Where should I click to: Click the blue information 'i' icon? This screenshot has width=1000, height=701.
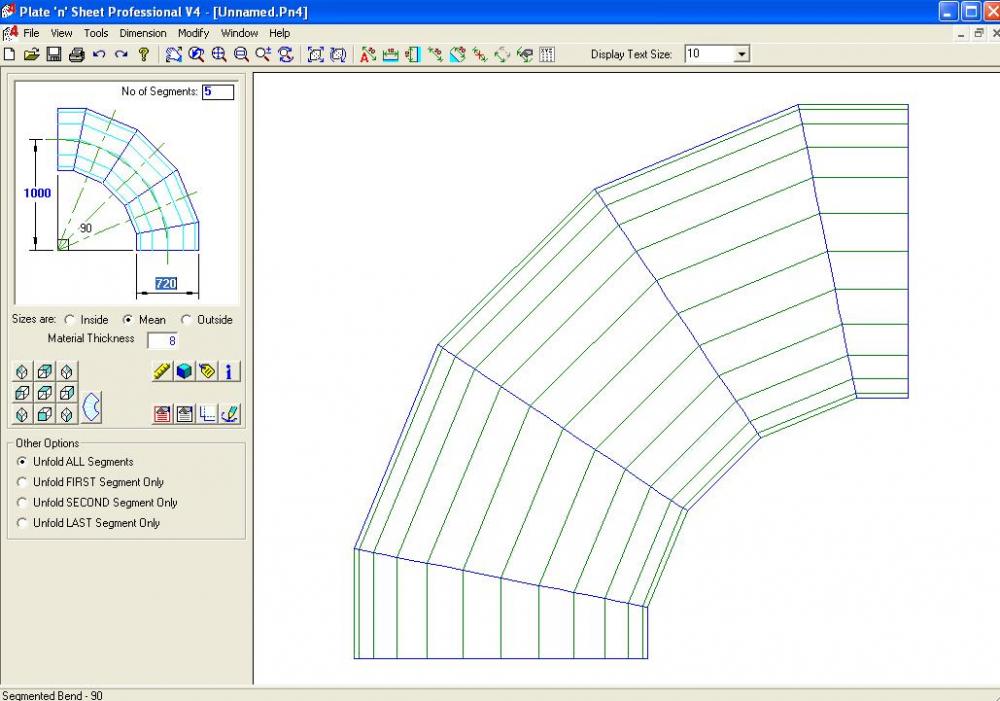(x=229, y=371)
